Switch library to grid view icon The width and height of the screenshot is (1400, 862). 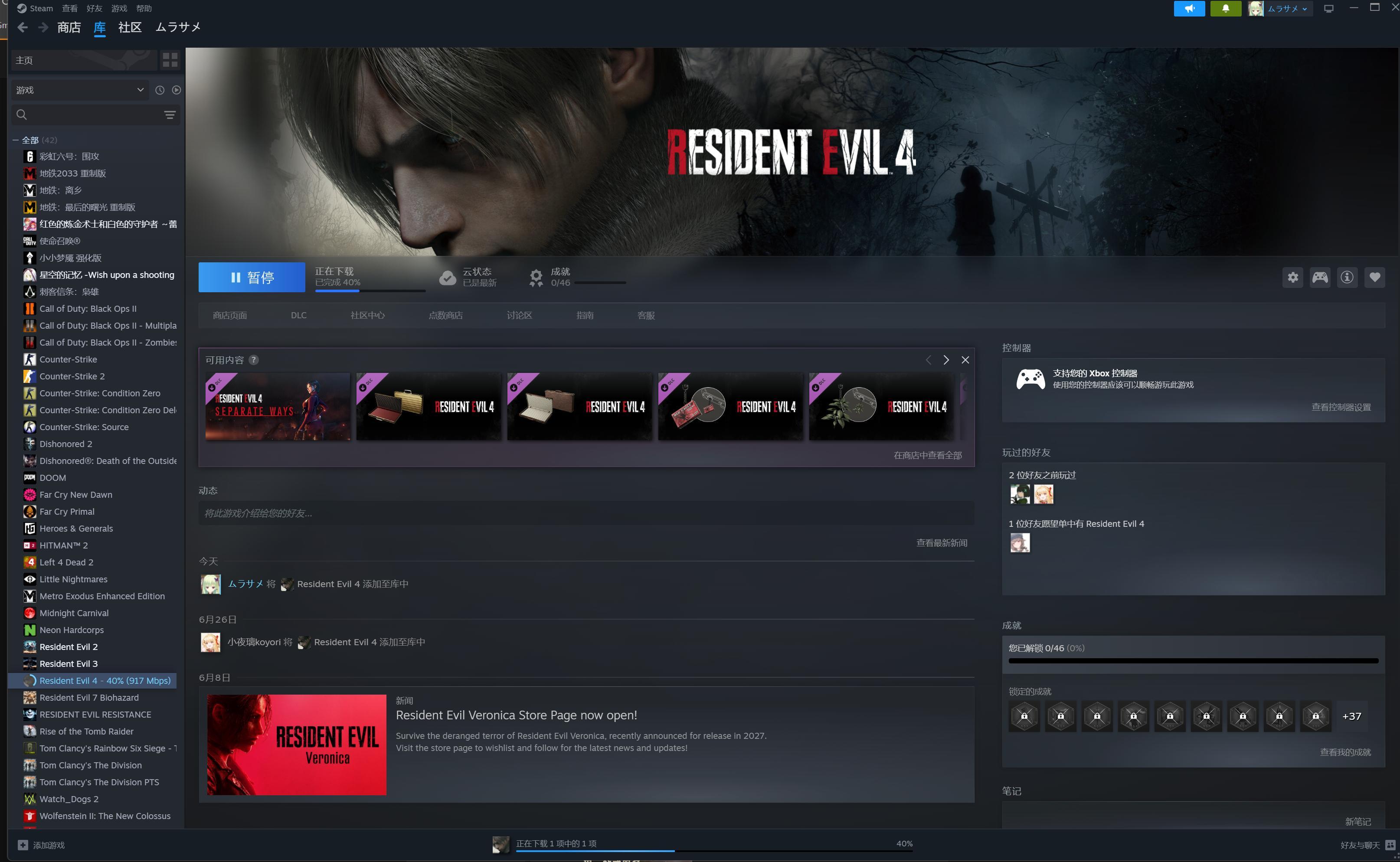tap(170, 60)
